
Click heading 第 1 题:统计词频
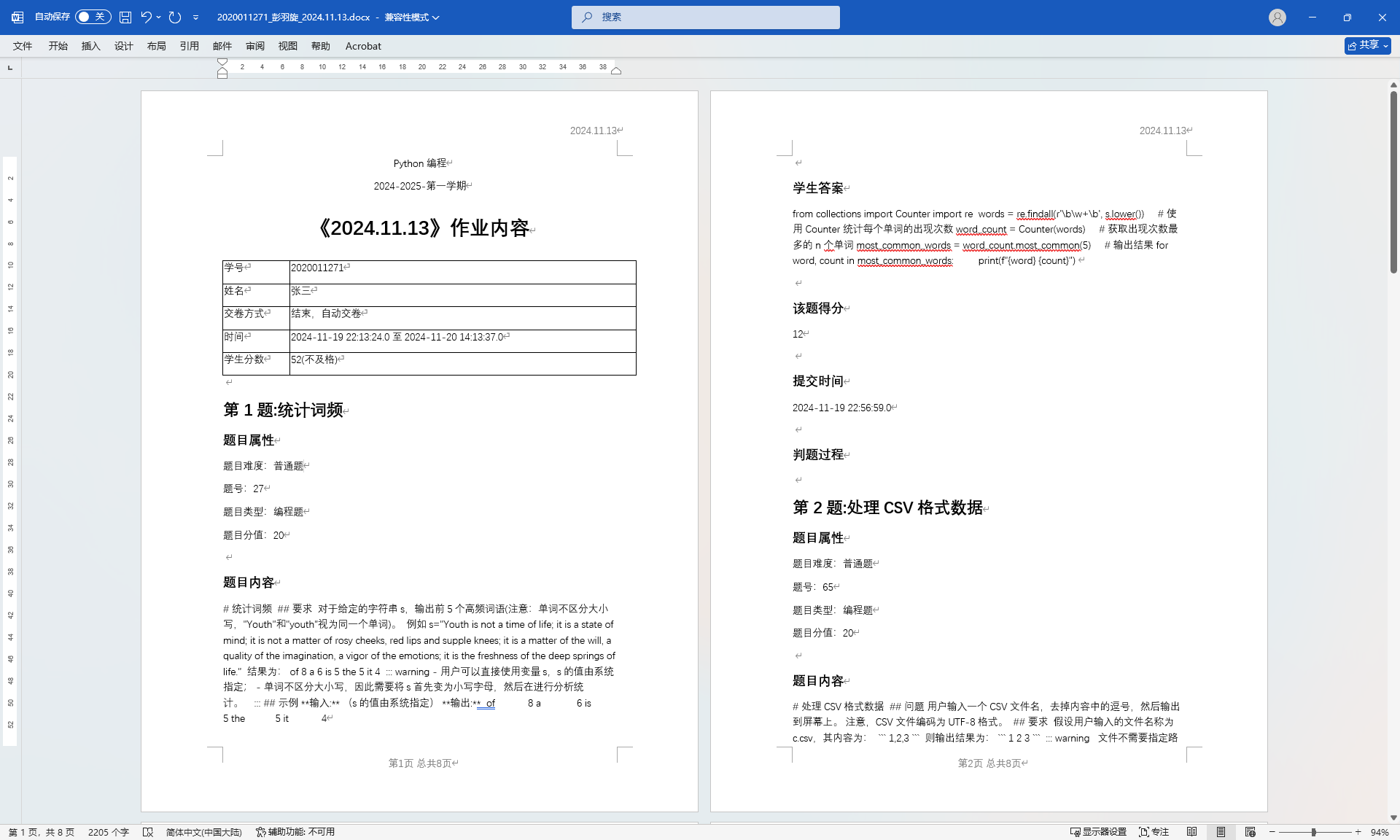283,410
